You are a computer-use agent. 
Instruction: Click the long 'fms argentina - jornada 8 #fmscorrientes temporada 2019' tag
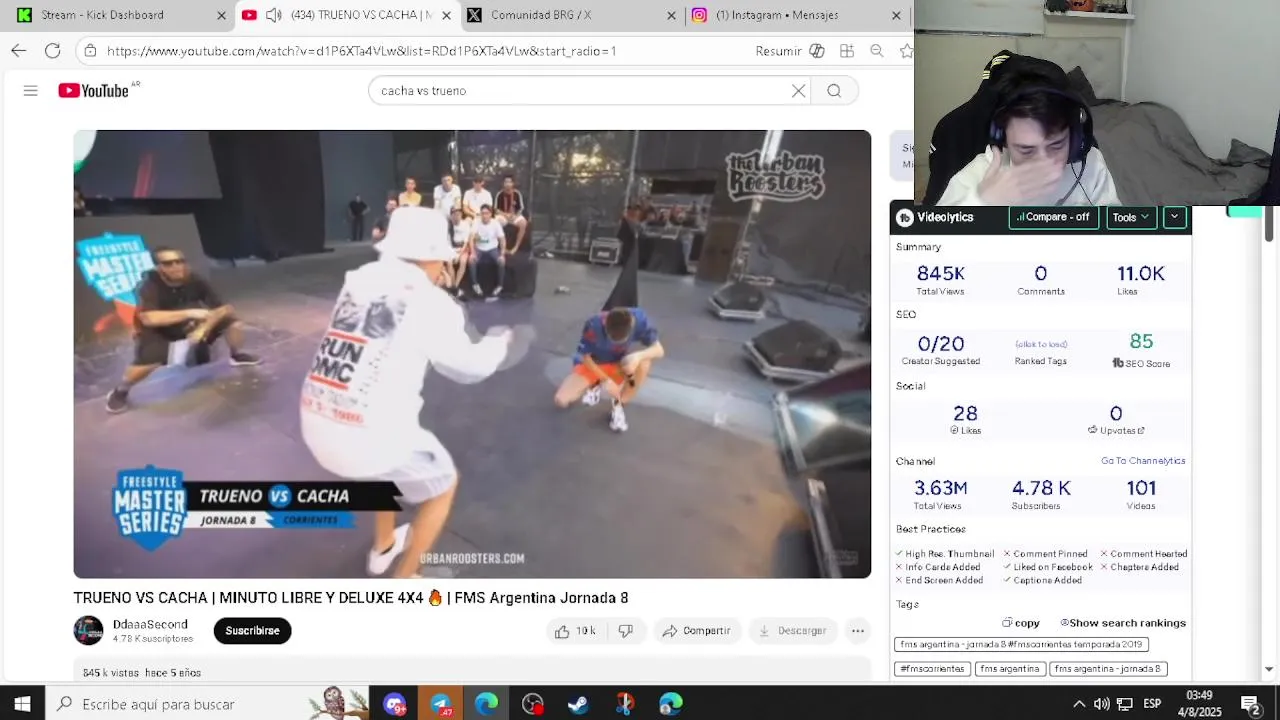click(x=1021, y=645)
